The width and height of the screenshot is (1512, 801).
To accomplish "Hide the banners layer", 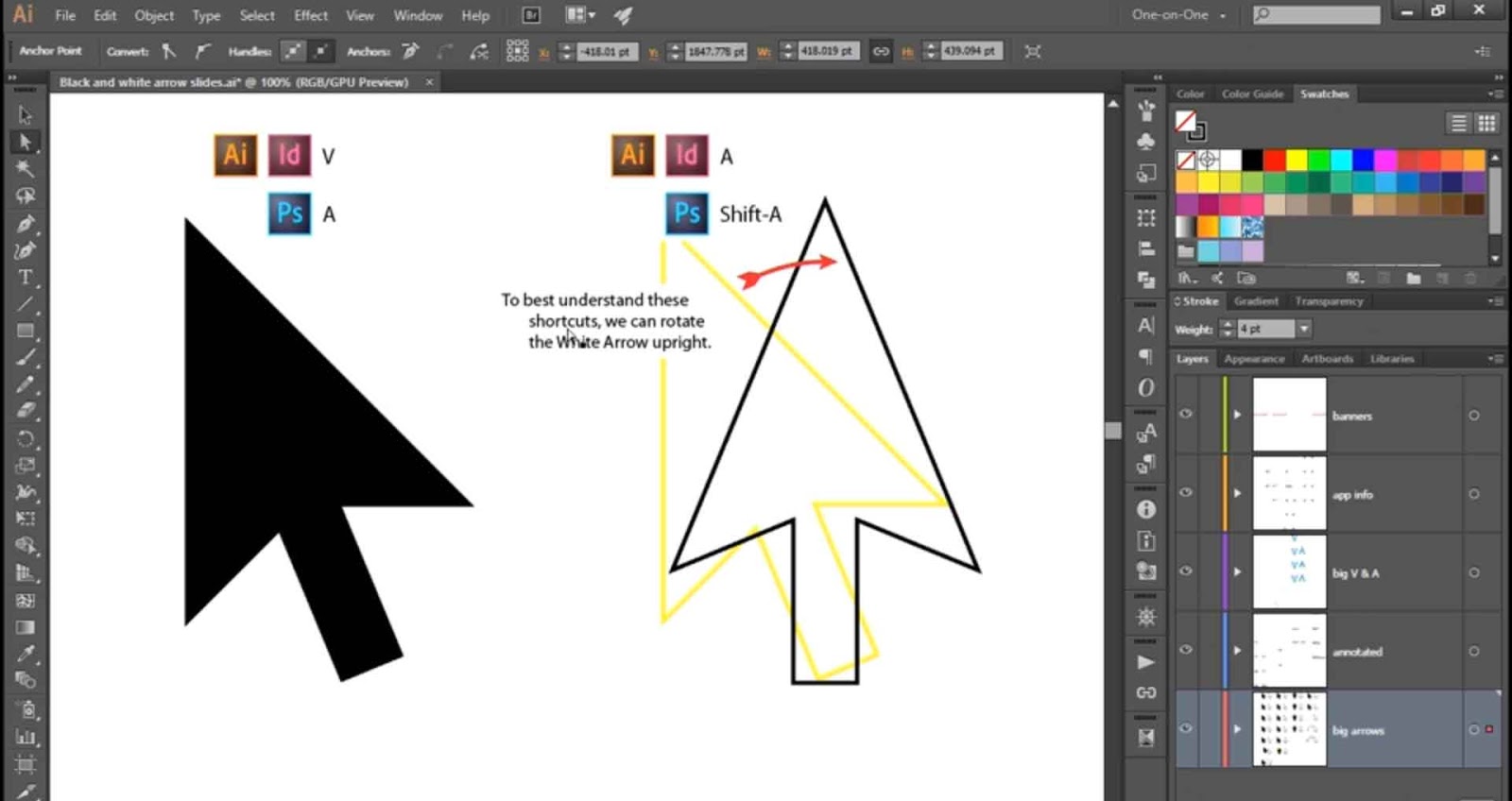I will tap(1186, 414).
